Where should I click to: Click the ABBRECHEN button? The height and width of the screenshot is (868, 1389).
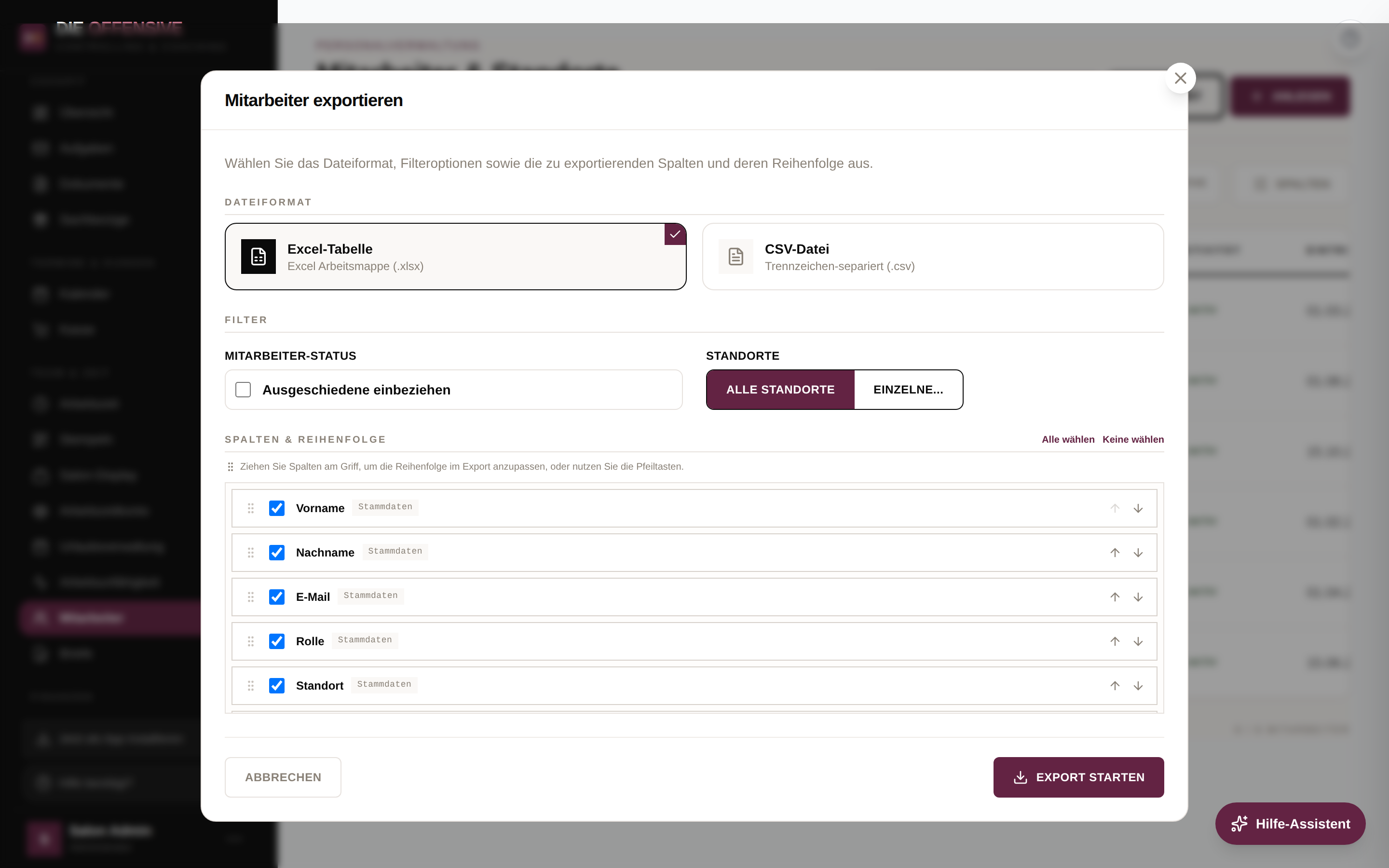pos(283,777)
